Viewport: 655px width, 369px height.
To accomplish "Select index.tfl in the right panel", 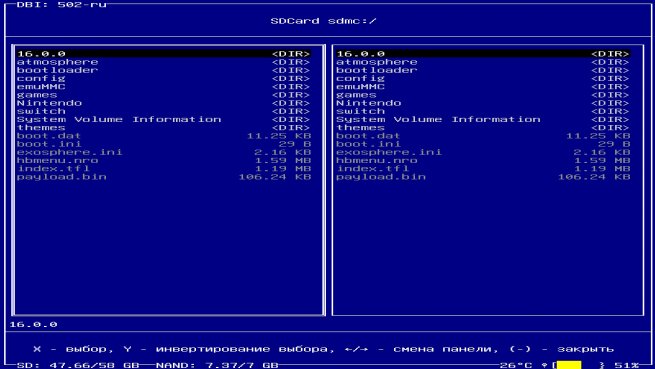I will 483,168.
